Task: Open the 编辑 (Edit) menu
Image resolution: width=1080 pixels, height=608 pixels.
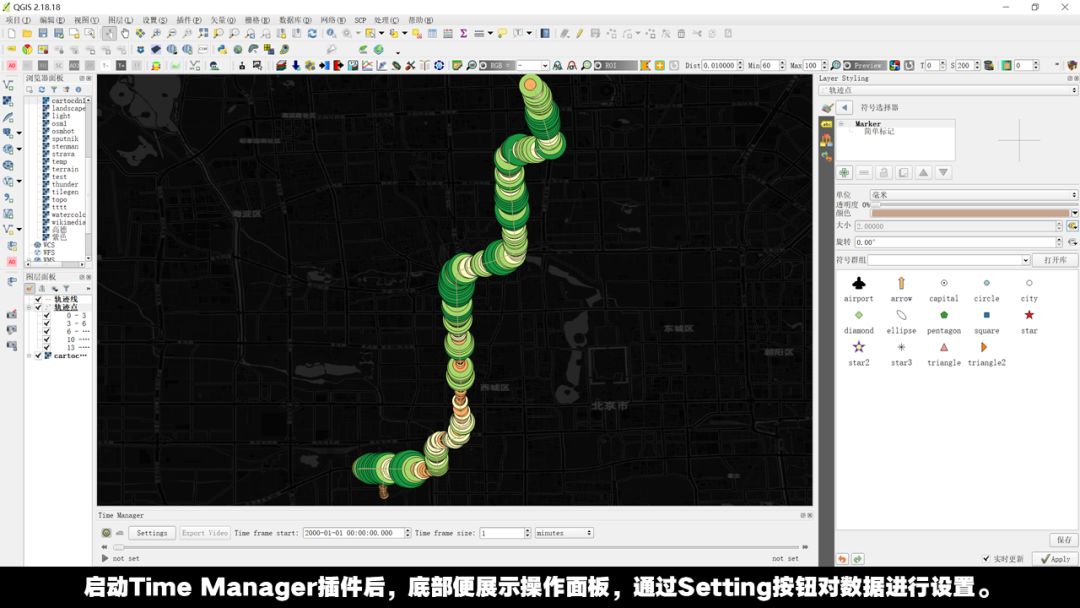Action: [x=52, y=20]
